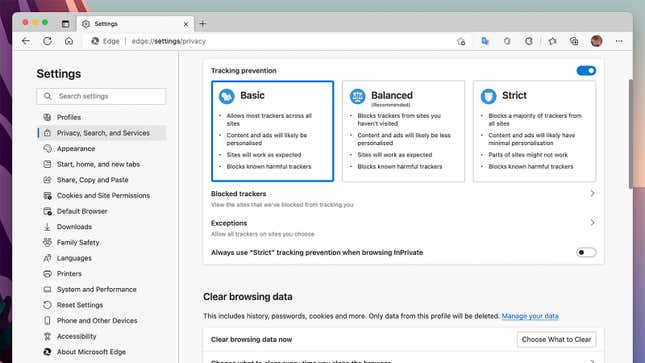Open Reset Settings page
645x363 pixels.
coord(102,305)
